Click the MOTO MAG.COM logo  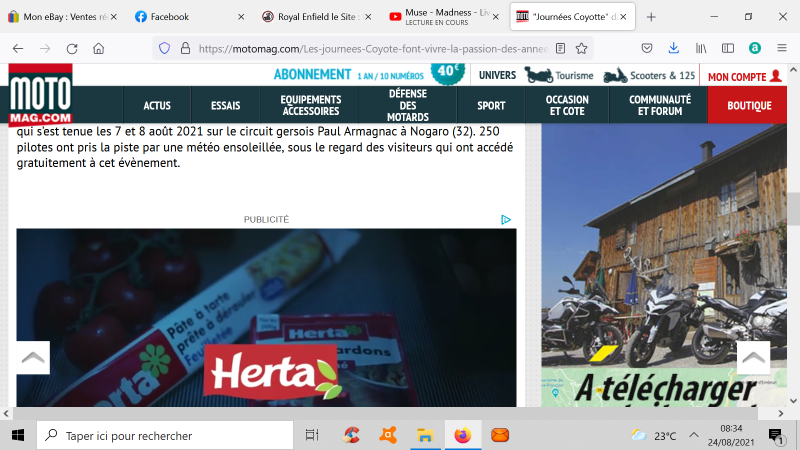coord(40,94)
